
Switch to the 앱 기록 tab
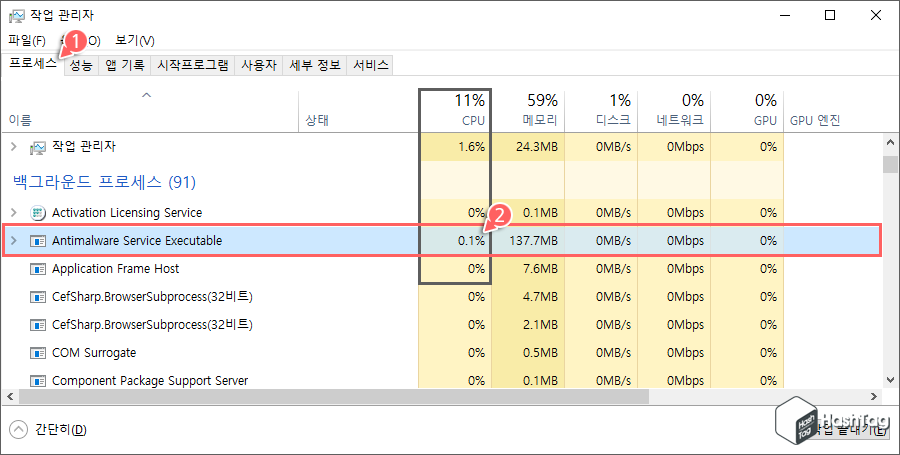click(x=125, y=65)
